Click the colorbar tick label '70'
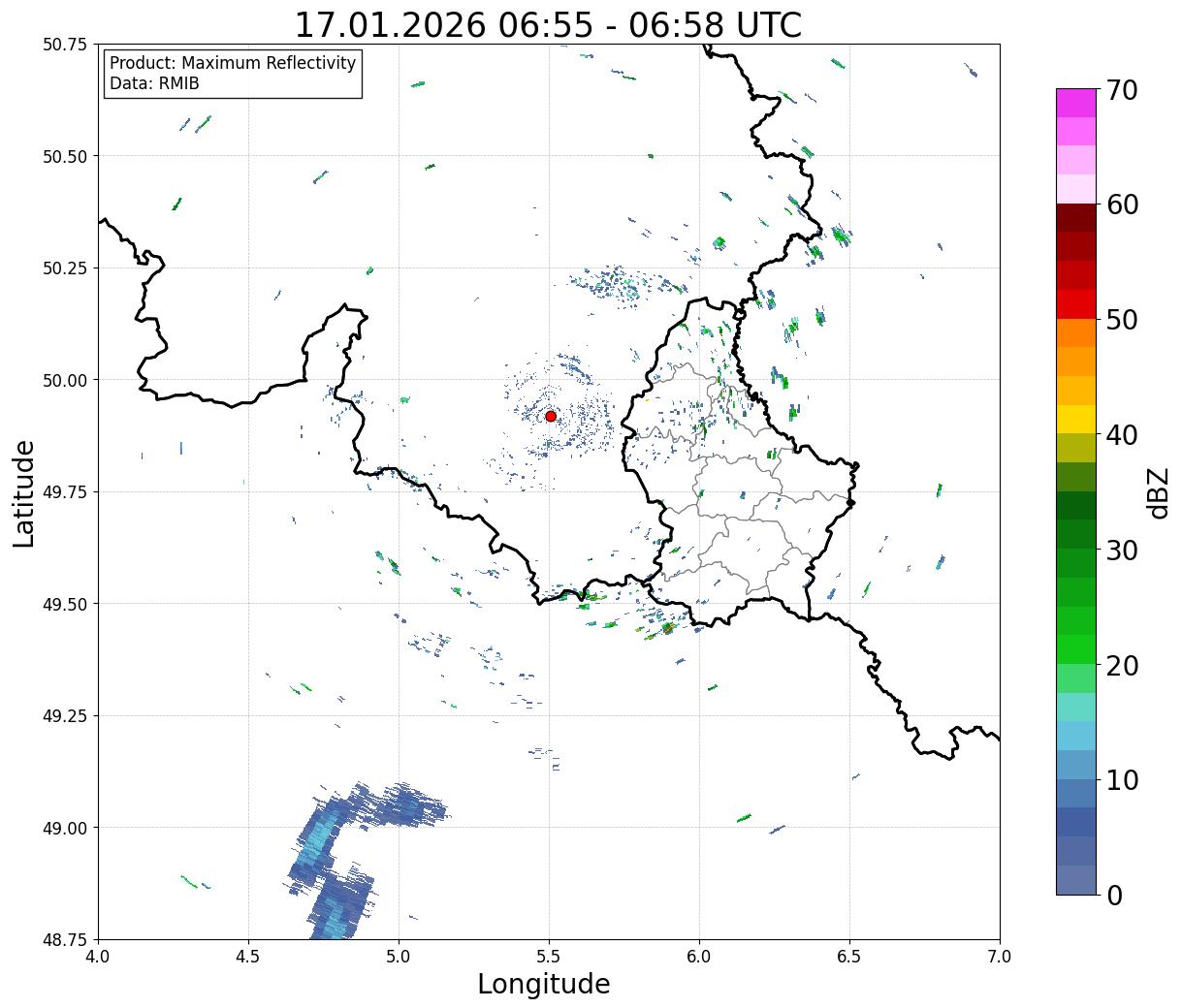Screen dimensions: 1182x1008 point(1122,90)
